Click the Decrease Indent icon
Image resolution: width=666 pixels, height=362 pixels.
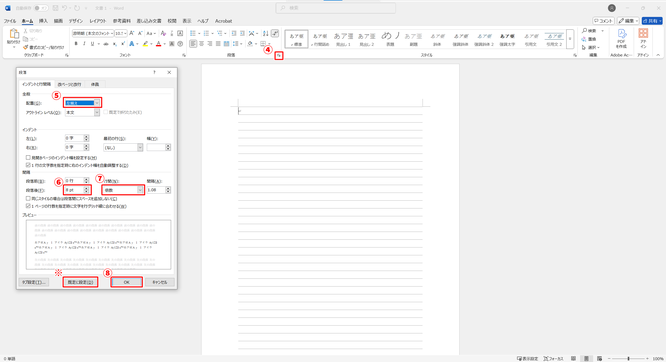(234, 33)
